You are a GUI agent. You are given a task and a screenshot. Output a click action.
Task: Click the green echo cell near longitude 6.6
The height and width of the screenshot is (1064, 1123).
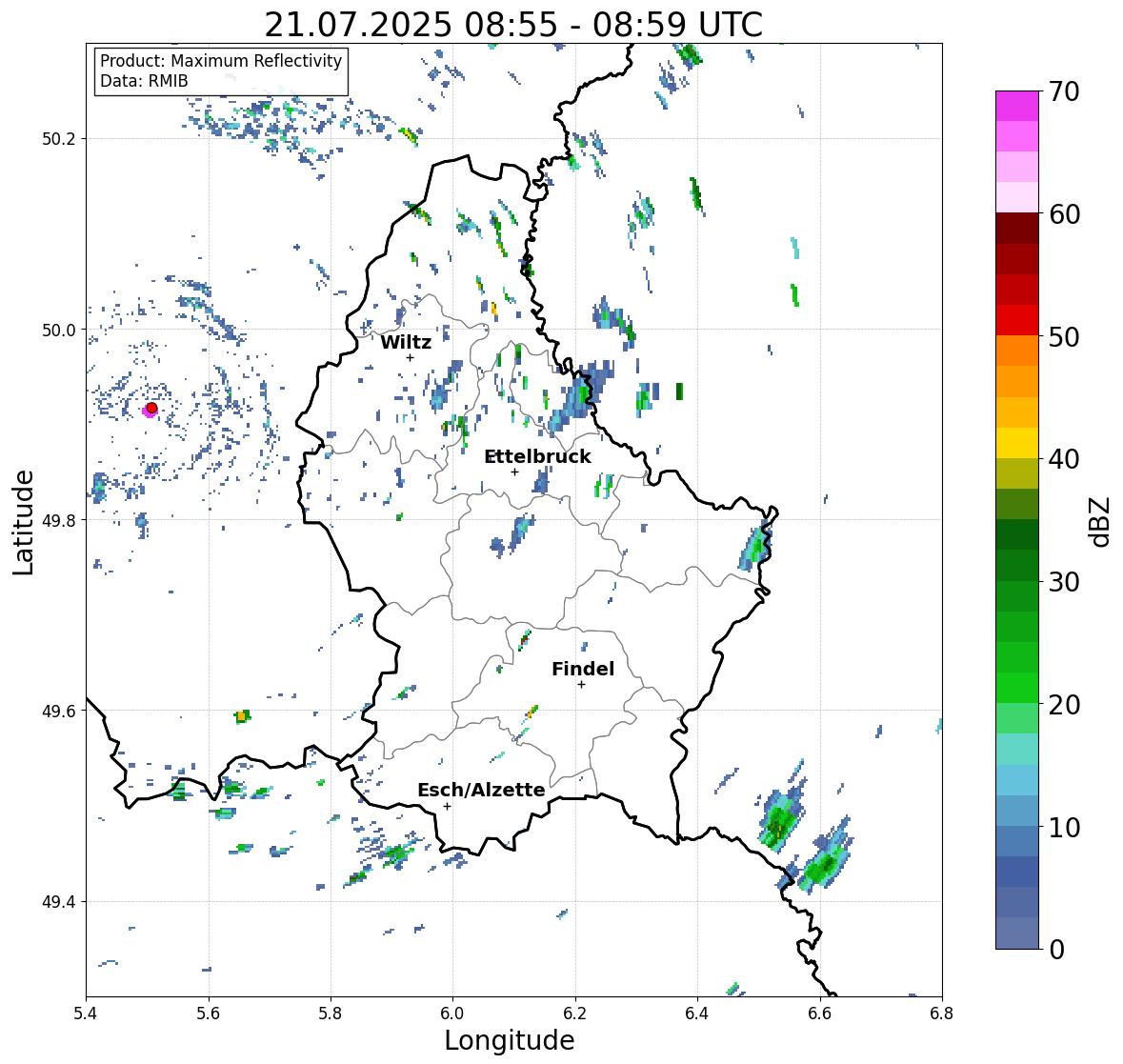(825, 860)
